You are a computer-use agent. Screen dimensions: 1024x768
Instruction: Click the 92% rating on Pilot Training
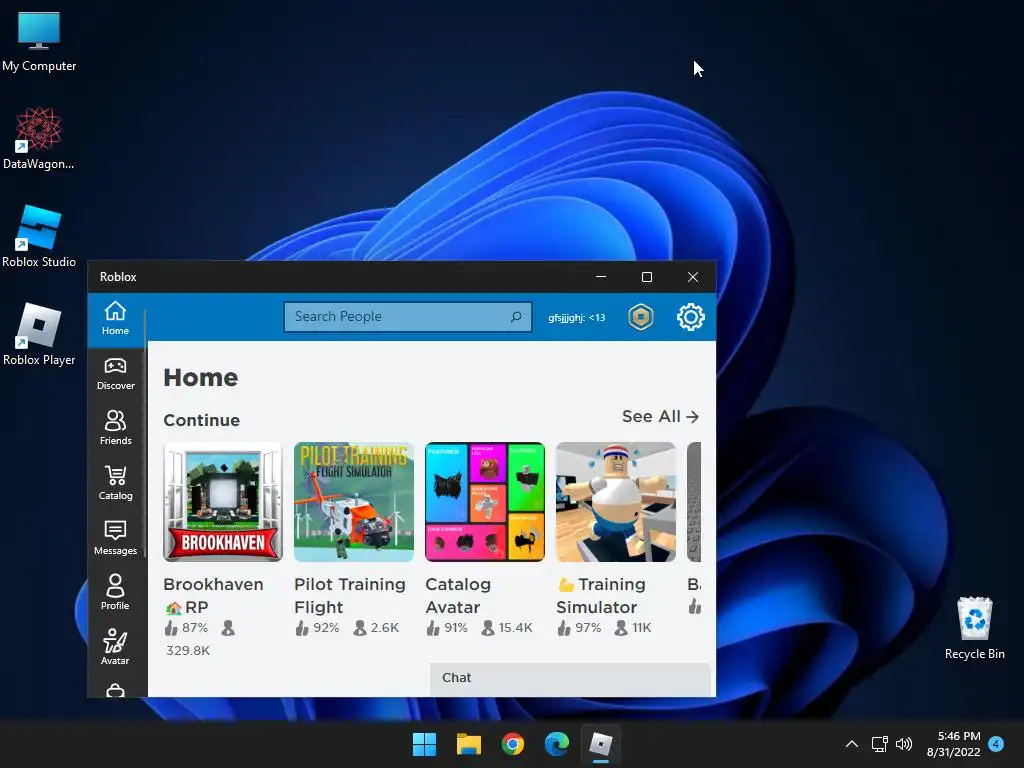317,628
